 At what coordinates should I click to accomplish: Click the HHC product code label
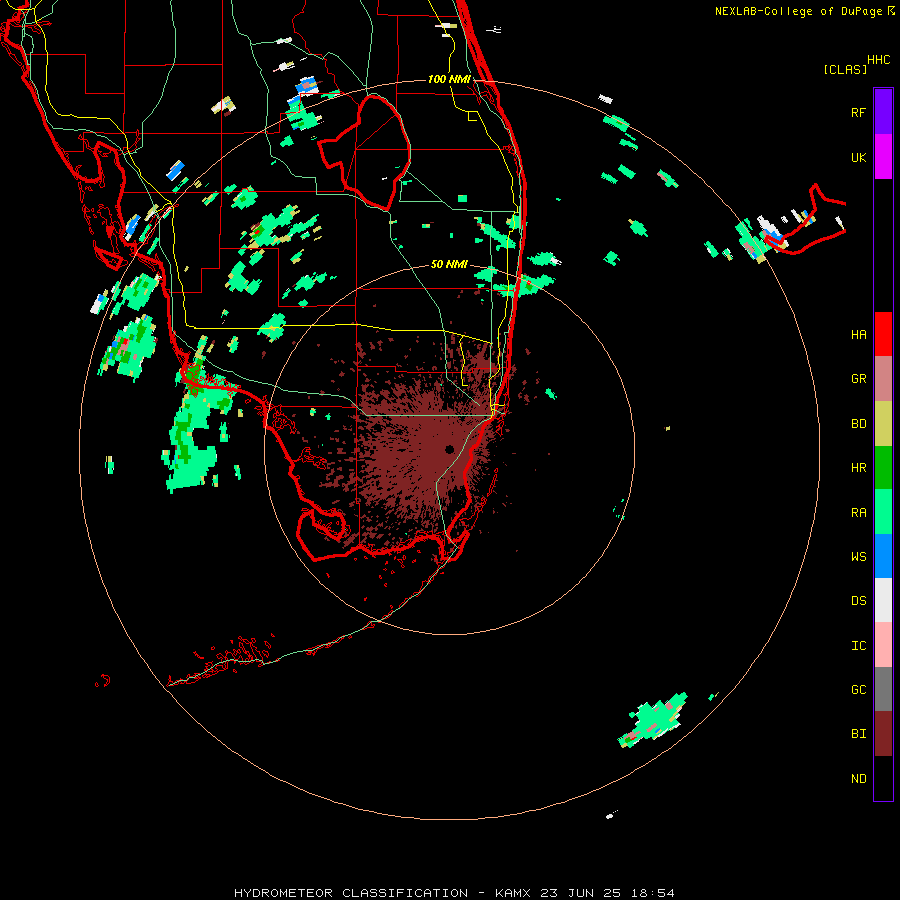click(878, 60)
